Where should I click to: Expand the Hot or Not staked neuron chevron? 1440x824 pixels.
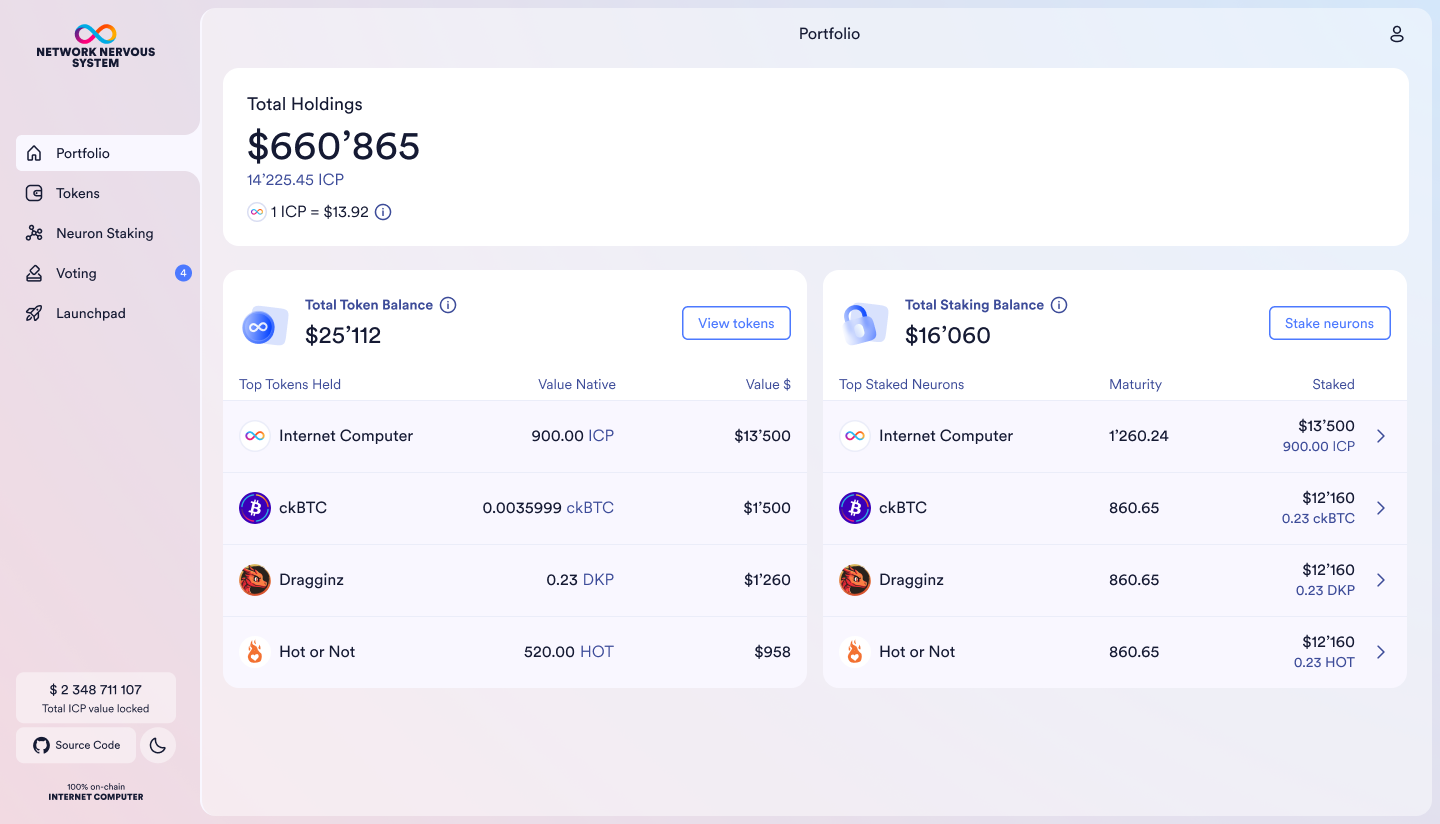coord(1381,652)
